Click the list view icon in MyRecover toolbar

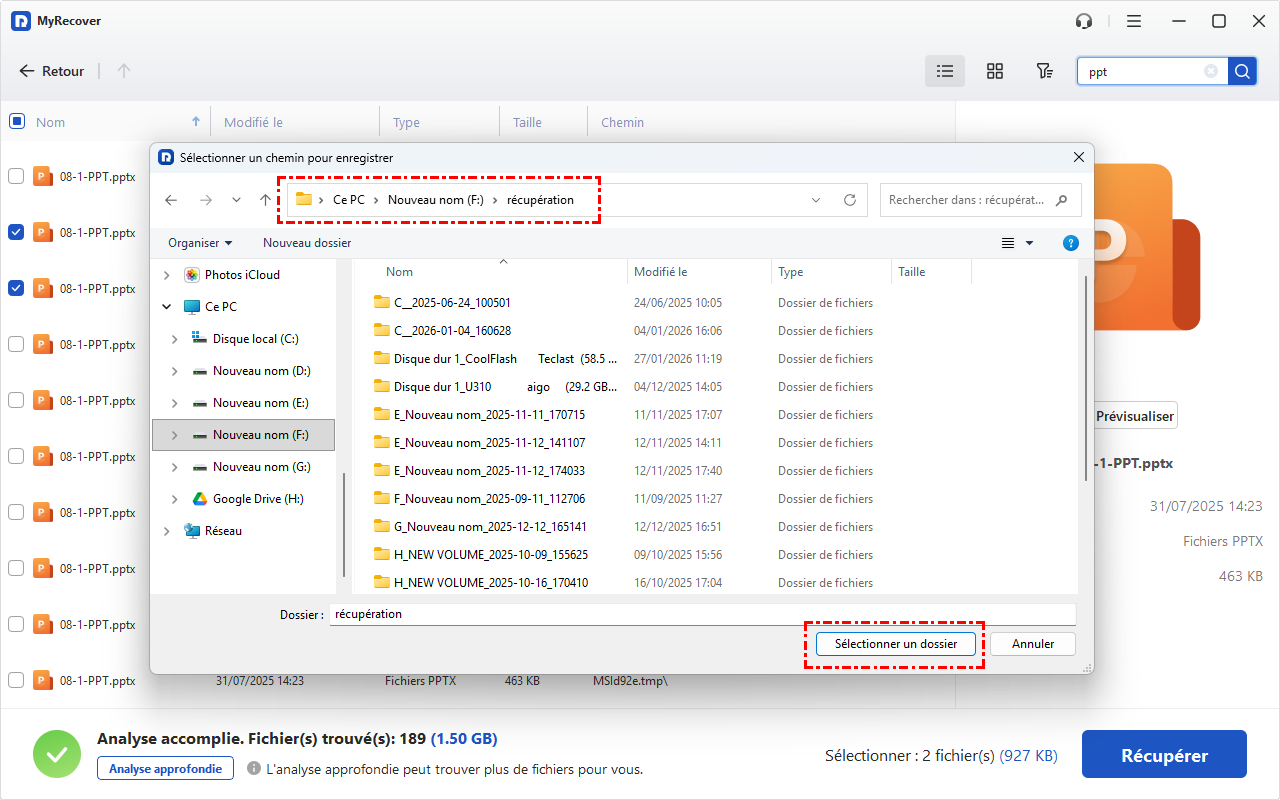click(944, 71)
